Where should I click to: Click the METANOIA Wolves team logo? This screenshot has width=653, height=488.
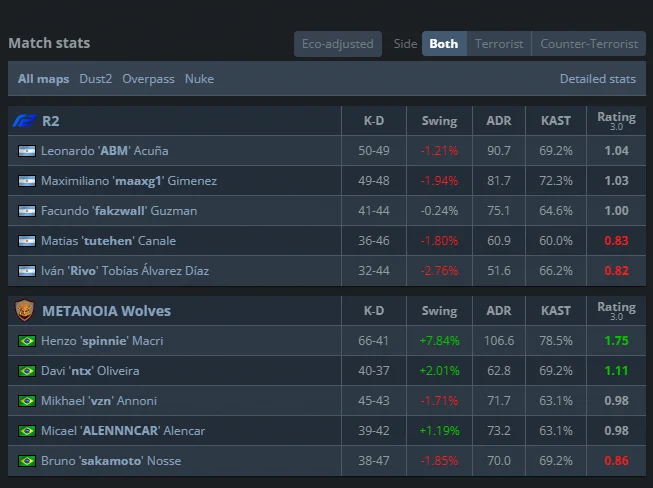pos(25,311)
